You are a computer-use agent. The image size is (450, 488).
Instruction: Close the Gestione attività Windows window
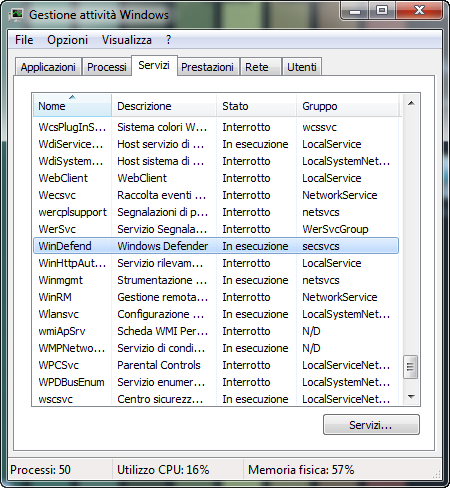pos(419,11)
